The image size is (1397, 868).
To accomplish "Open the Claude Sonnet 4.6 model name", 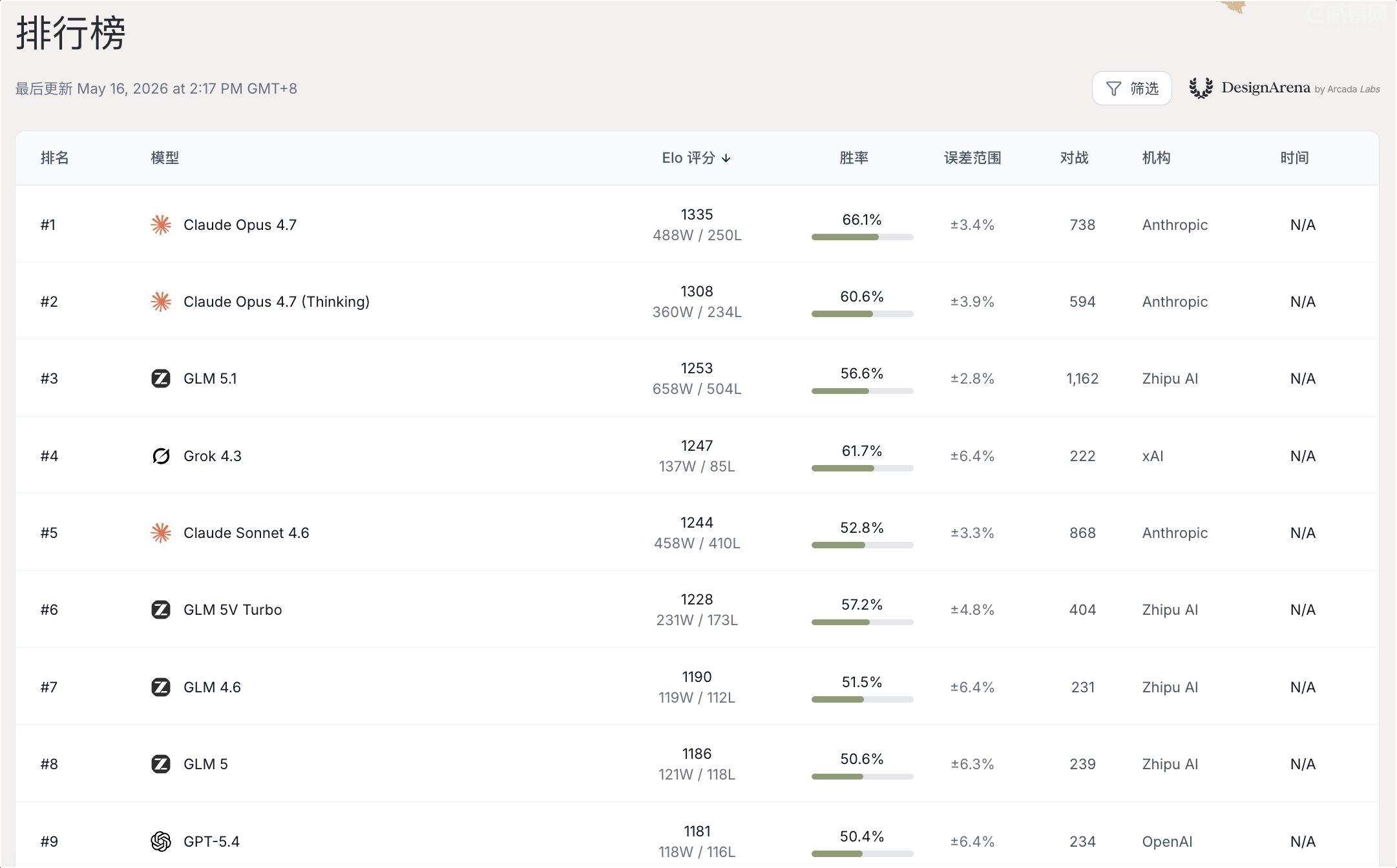I will 246,533.
